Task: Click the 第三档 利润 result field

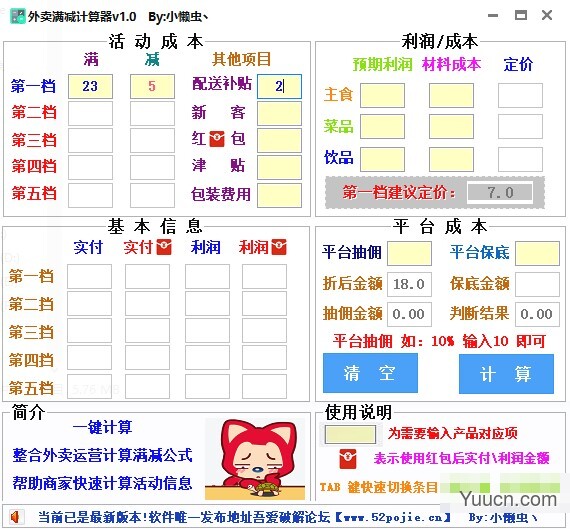Action: click(207, 331)
